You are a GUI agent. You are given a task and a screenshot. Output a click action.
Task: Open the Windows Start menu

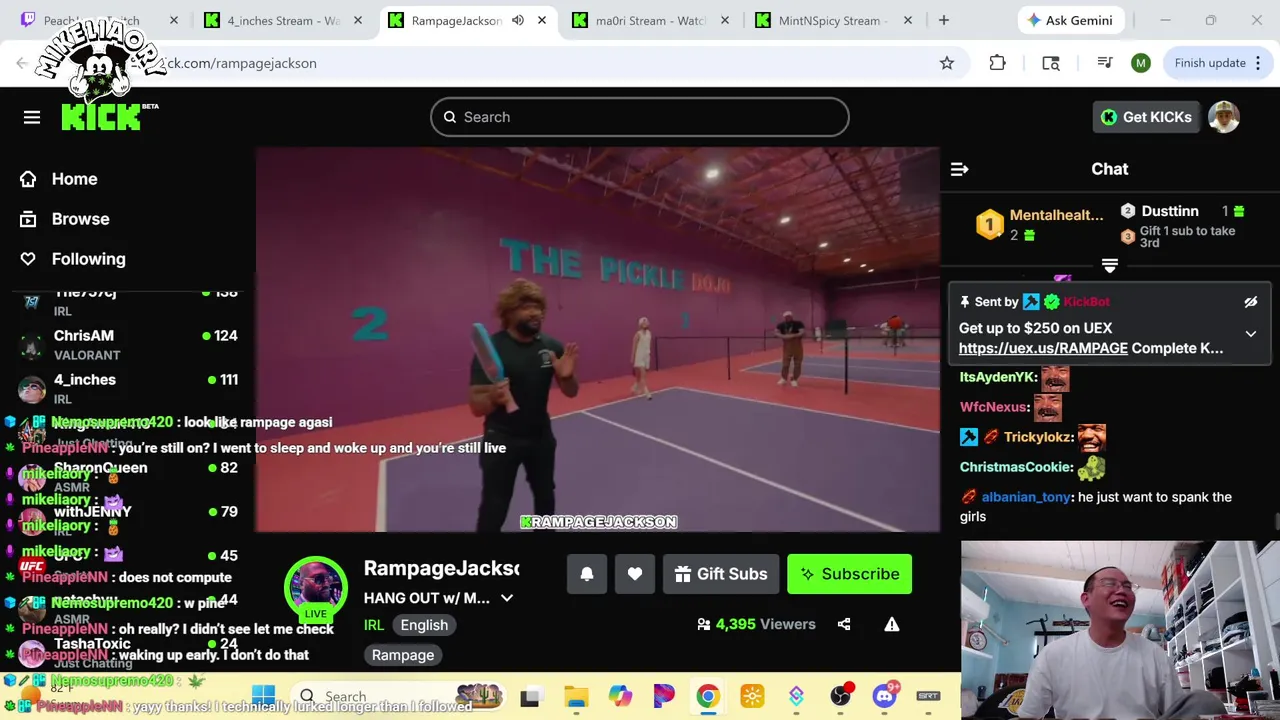(263, 696)
